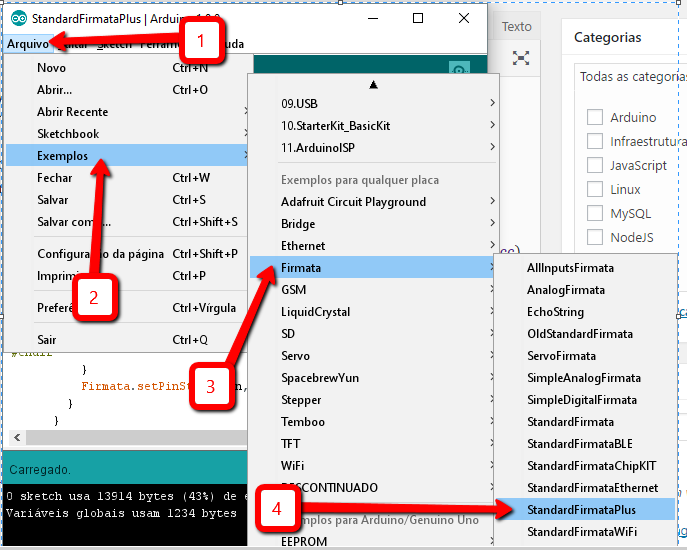Open the 'Todas as categorias' dropdown

[x=631, y=77]
